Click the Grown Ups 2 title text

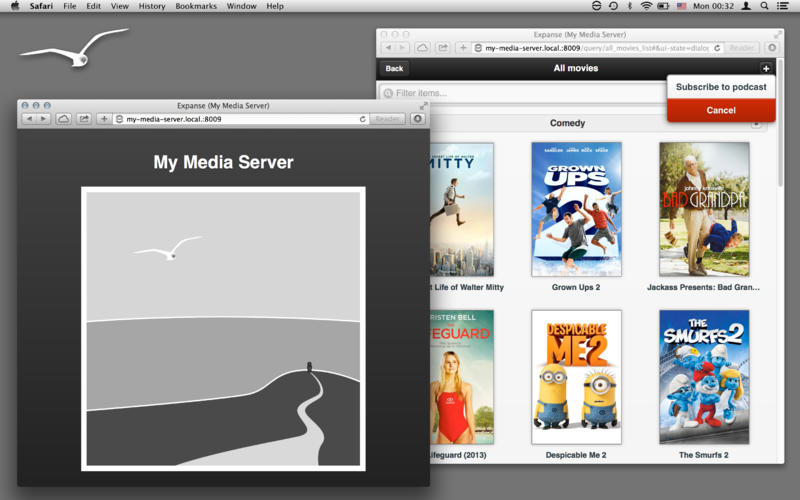tap(576, 287)
